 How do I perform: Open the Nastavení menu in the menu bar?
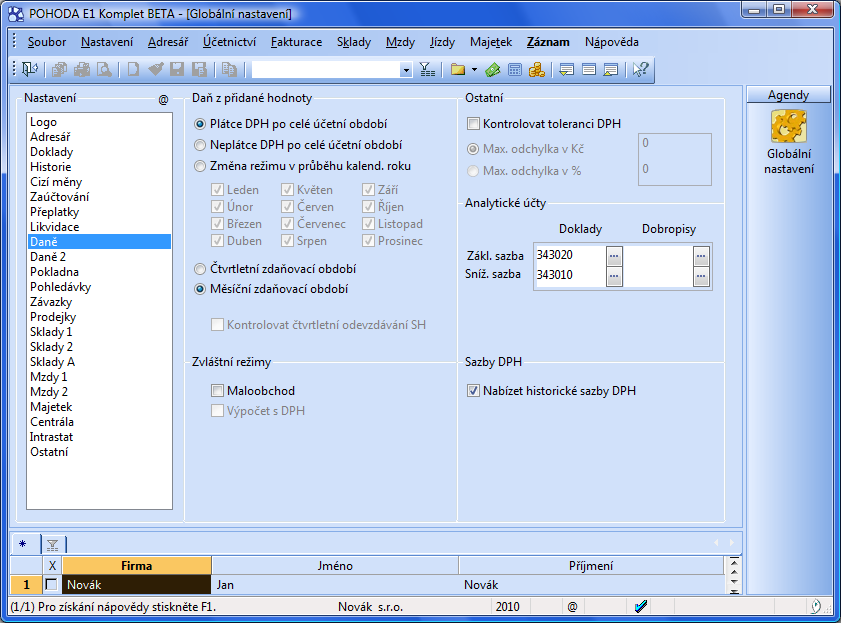(x=107, y=42)
